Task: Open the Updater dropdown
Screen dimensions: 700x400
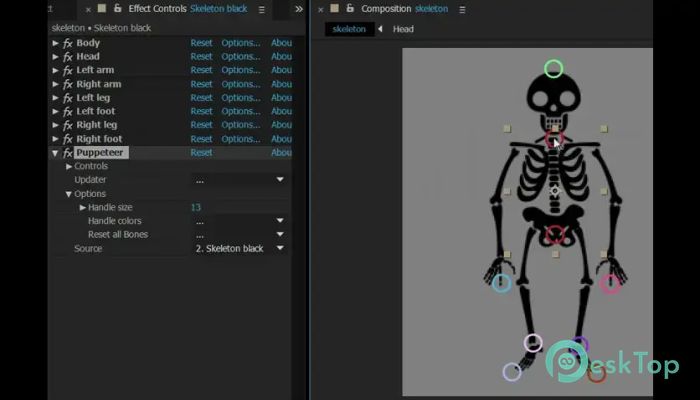Action: coord(239,180)
